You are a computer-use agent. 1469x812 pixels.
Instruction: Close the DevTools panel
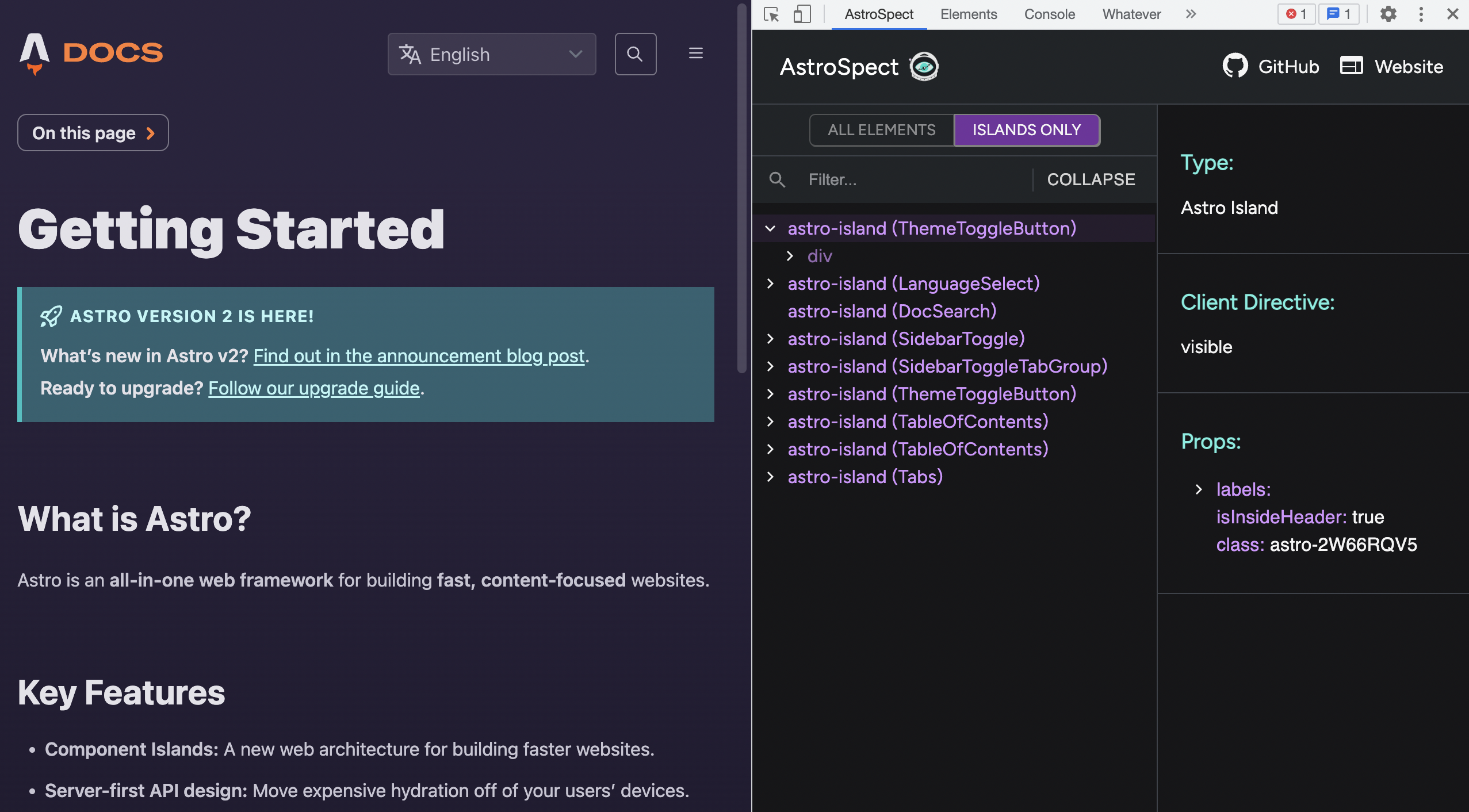tap(1452, 14)
